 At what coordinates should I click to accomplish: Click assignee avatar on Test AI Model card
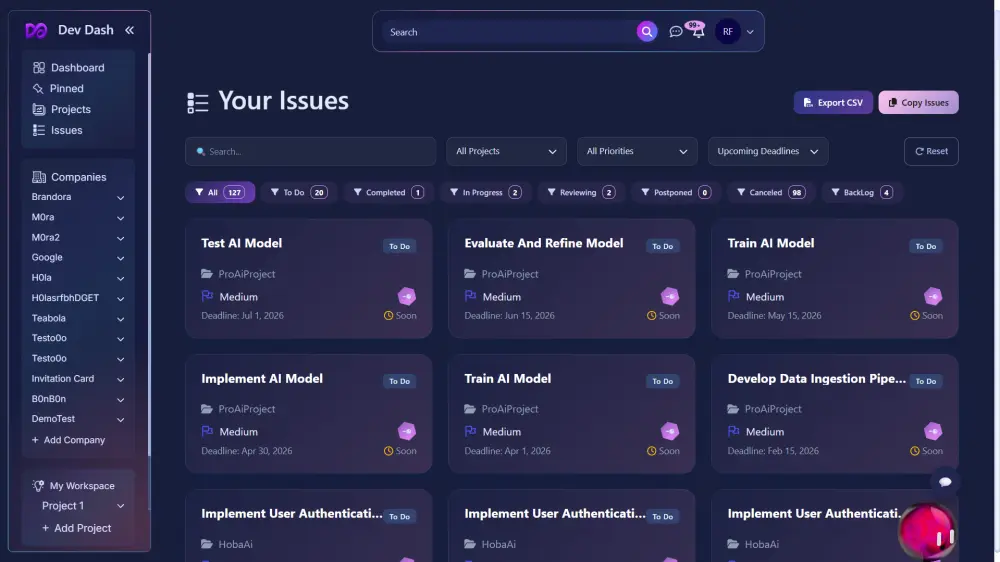click(x=407, y=296)
